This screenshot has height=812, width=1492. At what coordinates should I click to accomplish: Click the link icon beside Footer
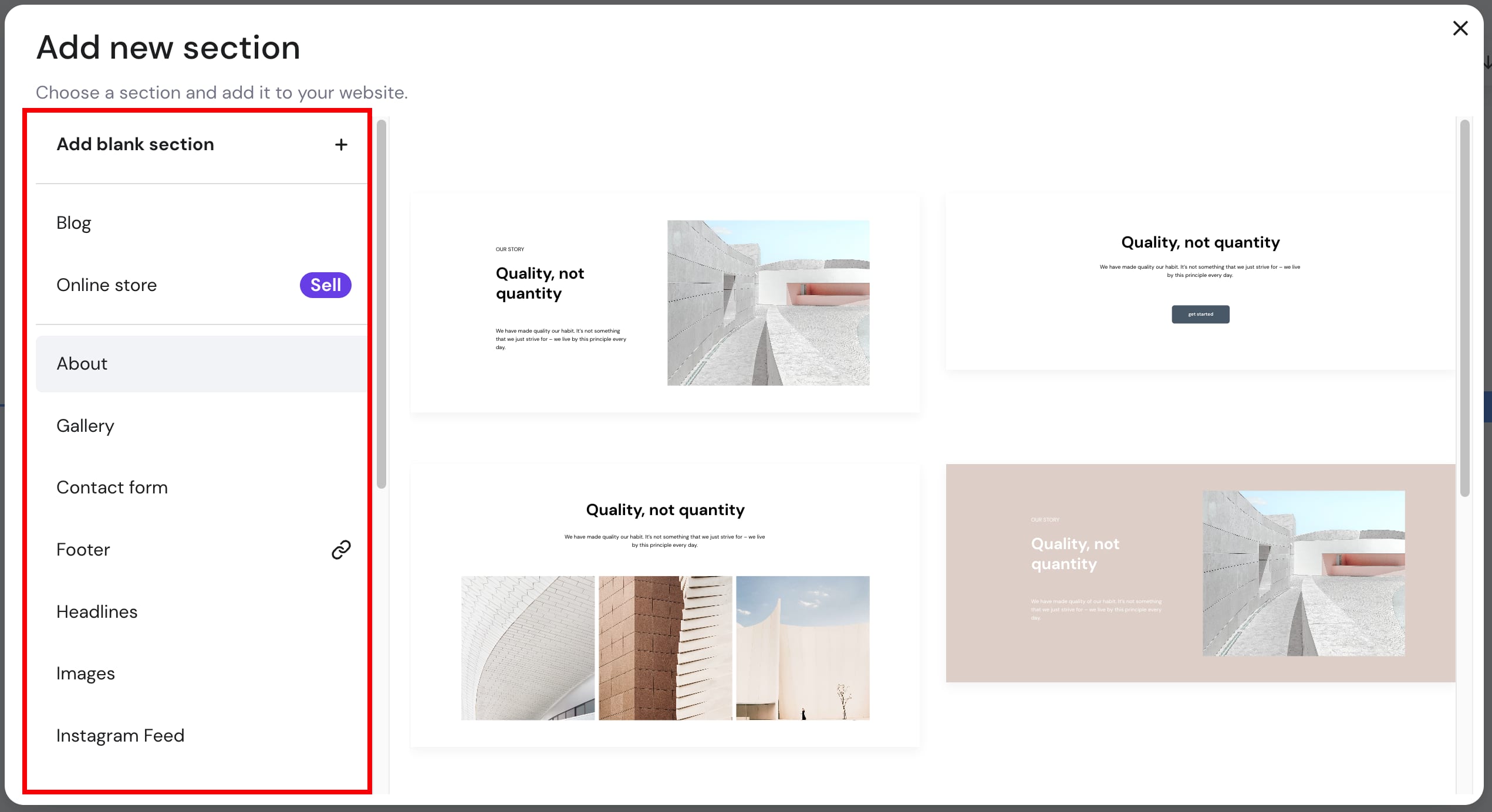pyautogui.click(x=340, y=549)
